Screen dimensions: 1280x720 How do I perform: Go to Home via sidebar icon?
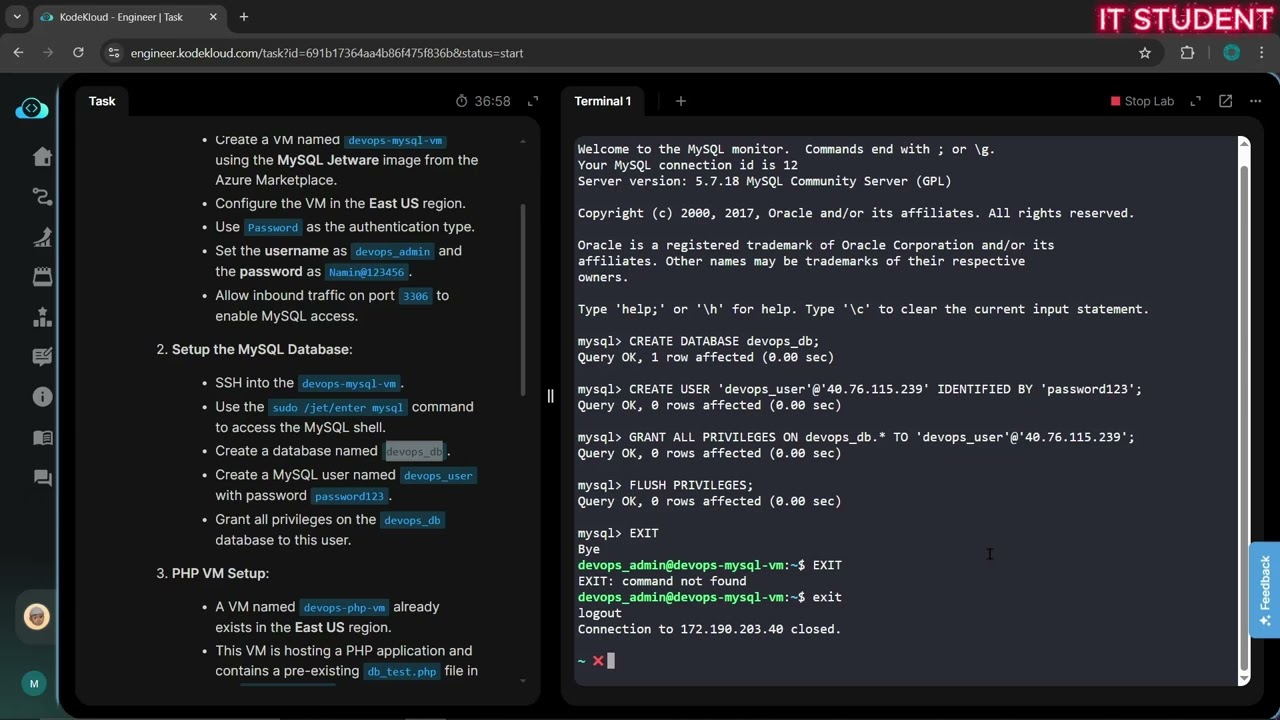42,156
